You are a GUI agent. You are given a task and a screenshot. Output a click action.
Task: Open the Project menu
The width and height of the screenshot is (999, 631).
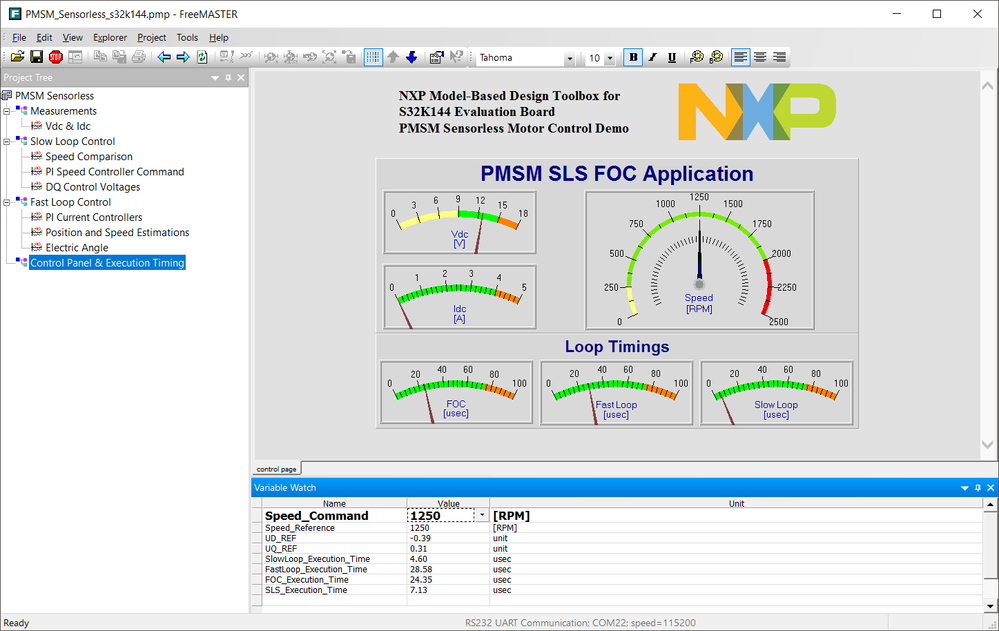[x=152, y=38]
